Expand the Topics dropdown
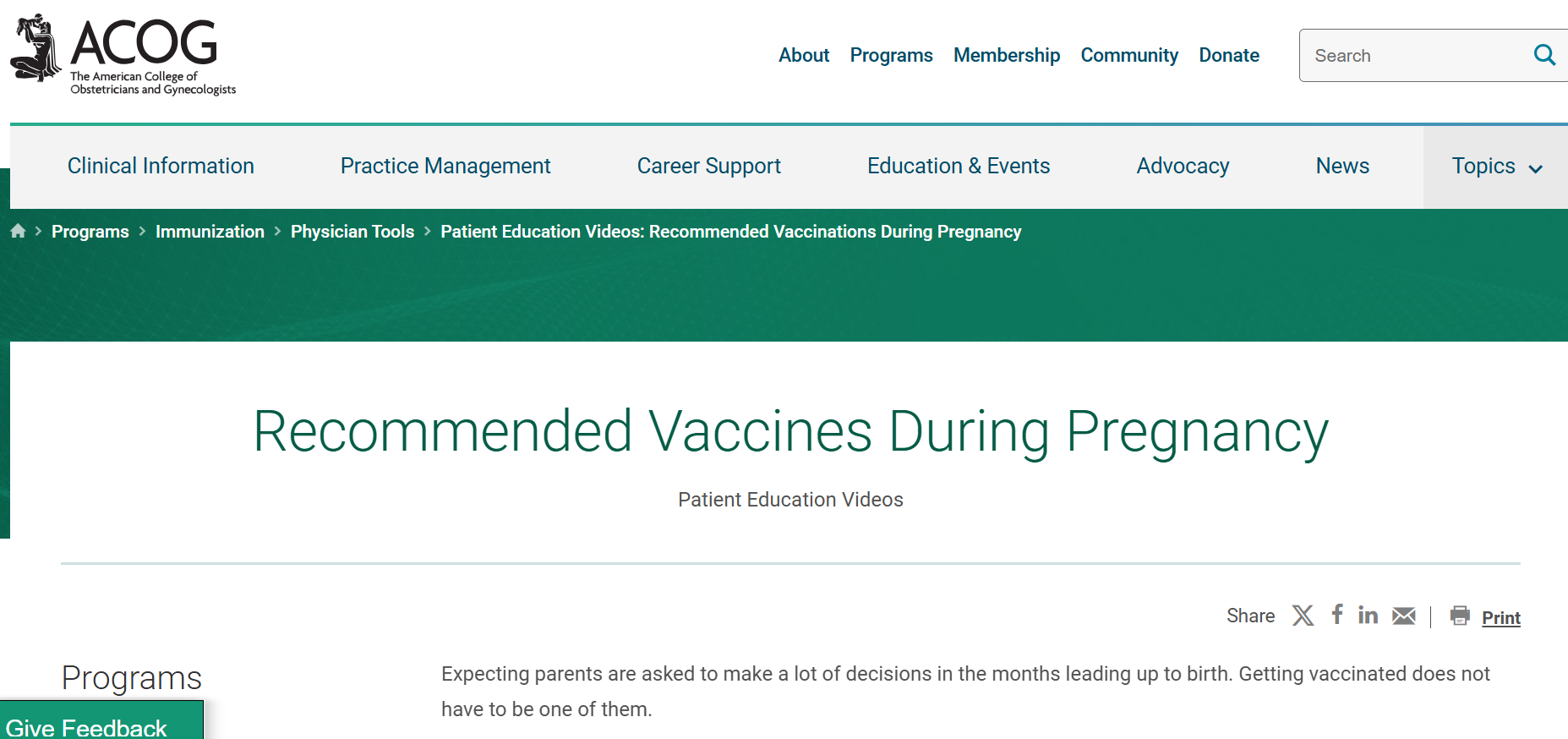1568x739 pixels. point(1496,167)
